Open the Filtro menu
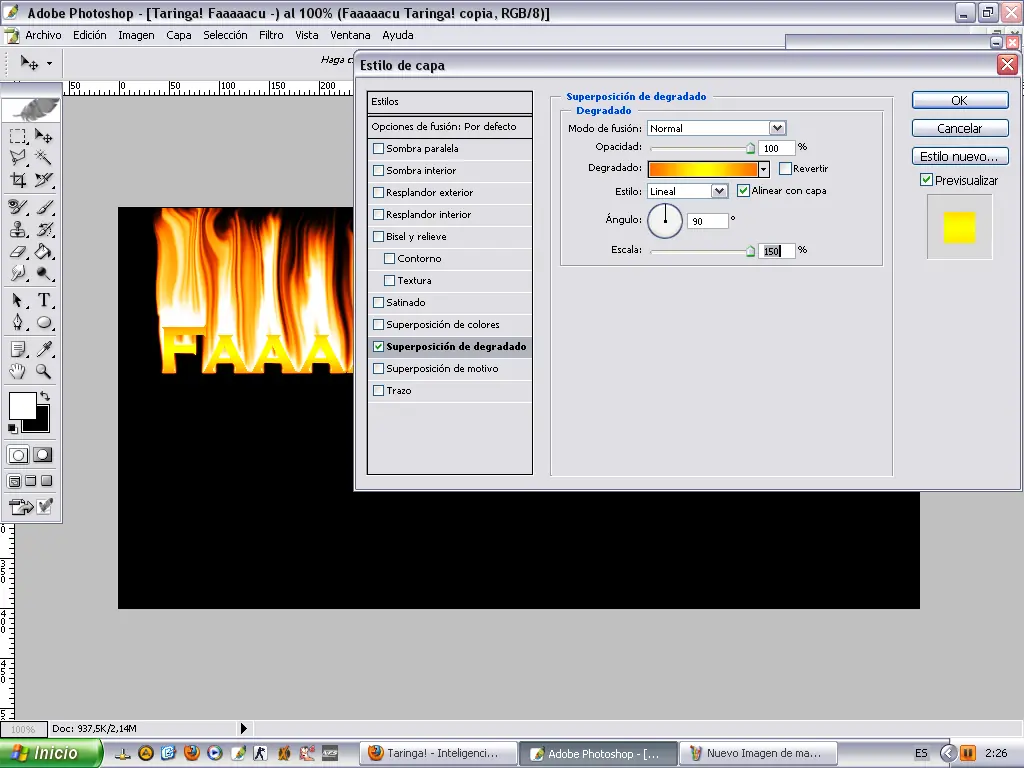 click(x=271, y=35)
